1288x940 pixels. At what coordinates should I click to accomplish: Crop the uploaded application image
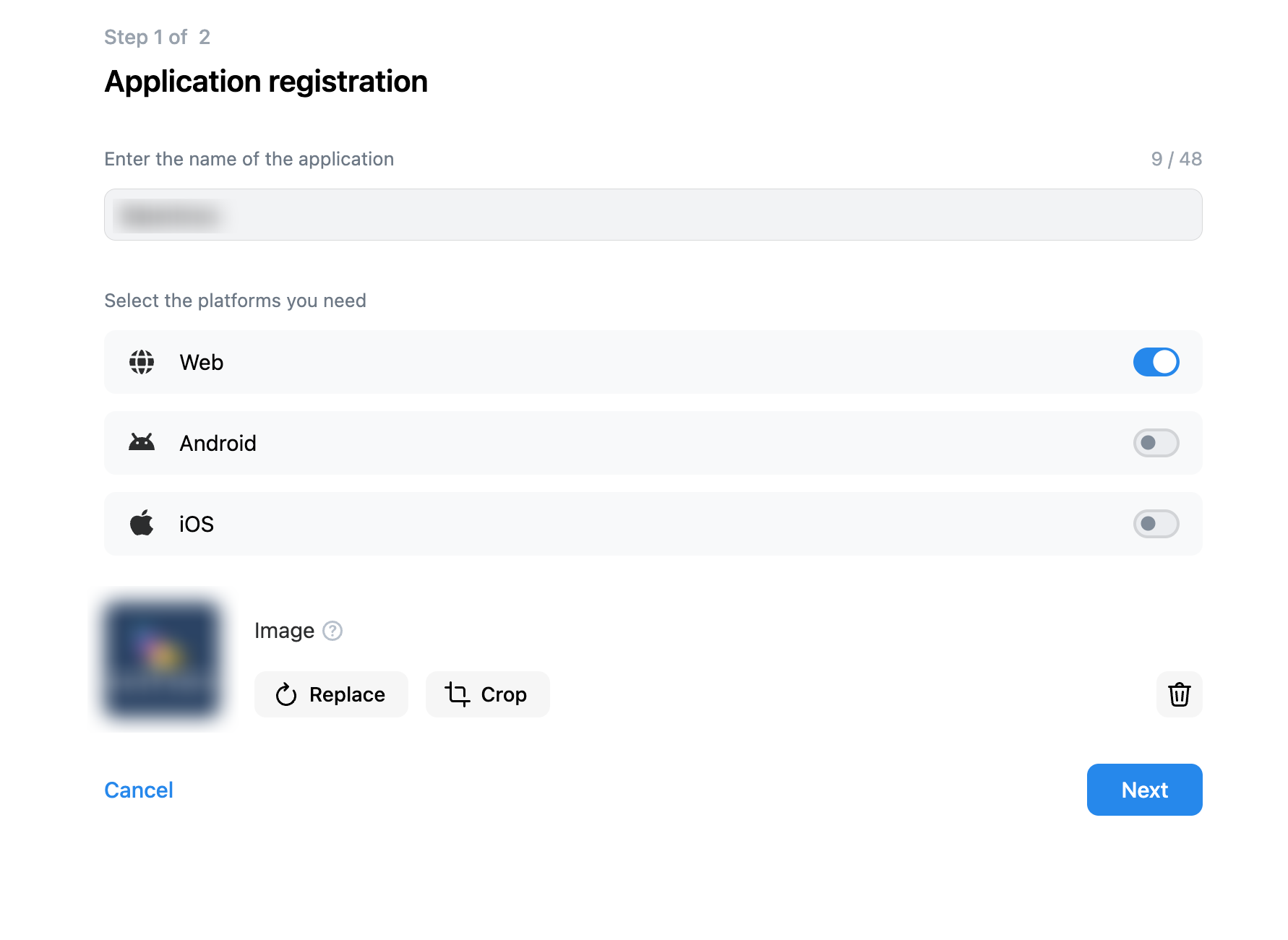pos(487,694)
